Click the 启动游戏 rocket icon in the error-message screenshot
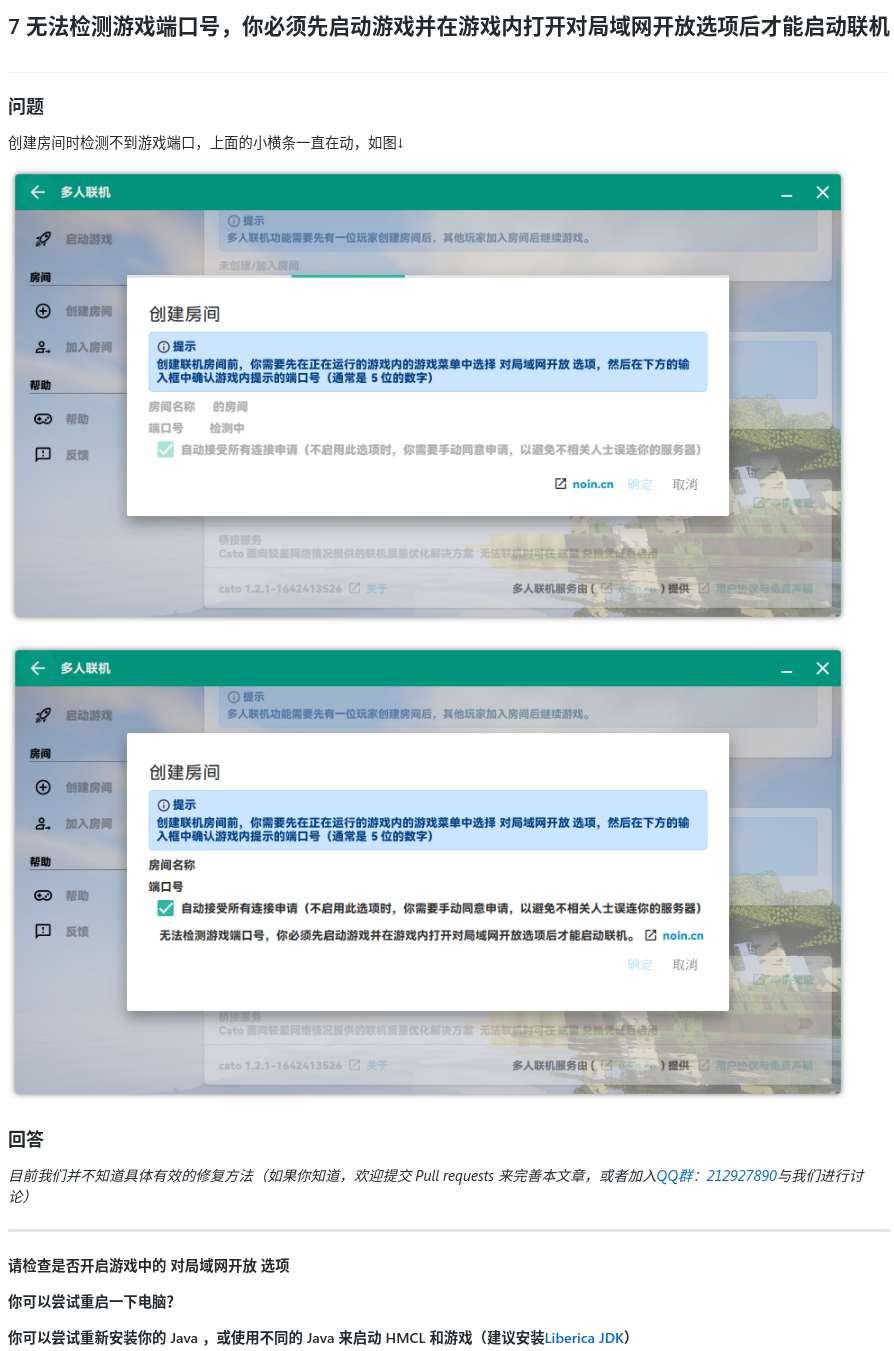 coord(43,715)
